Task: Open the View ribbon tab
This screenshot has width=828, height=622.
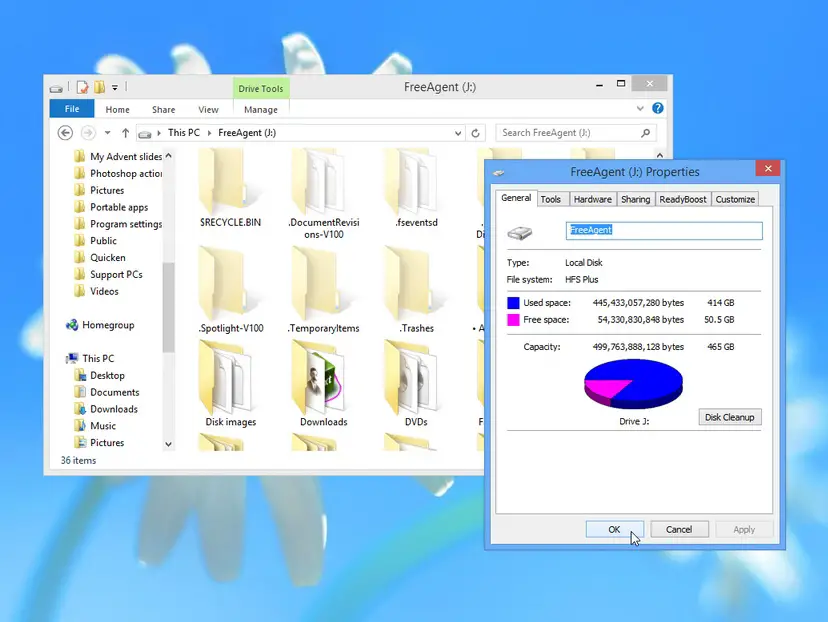Action: pyautogui.click(x=208, y=109)
